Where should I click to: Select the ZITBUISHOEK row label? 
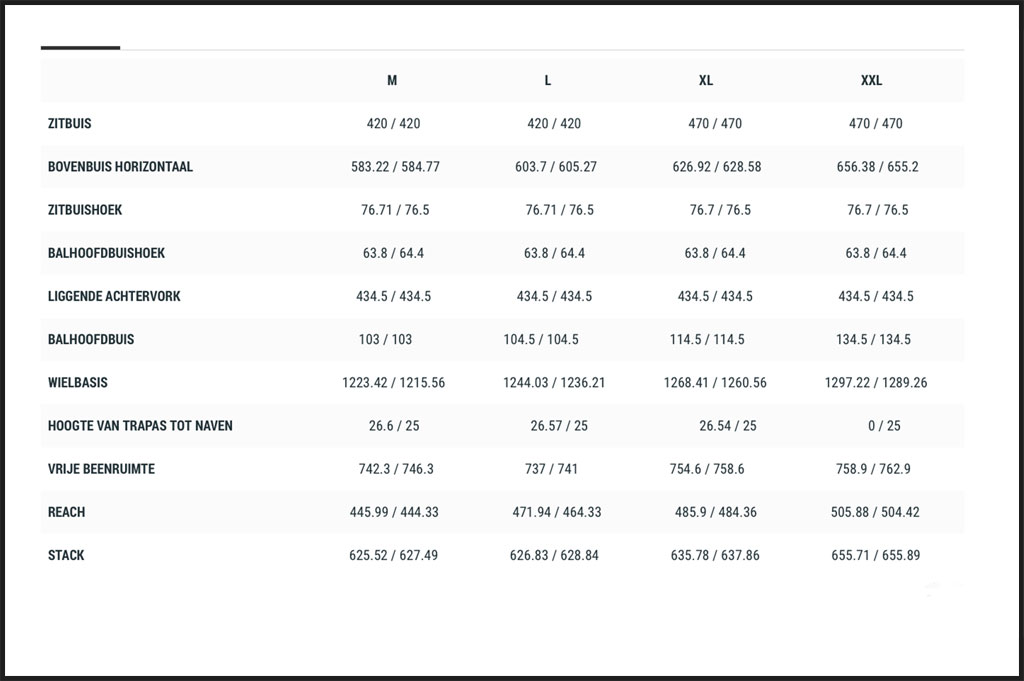point(85,210)
